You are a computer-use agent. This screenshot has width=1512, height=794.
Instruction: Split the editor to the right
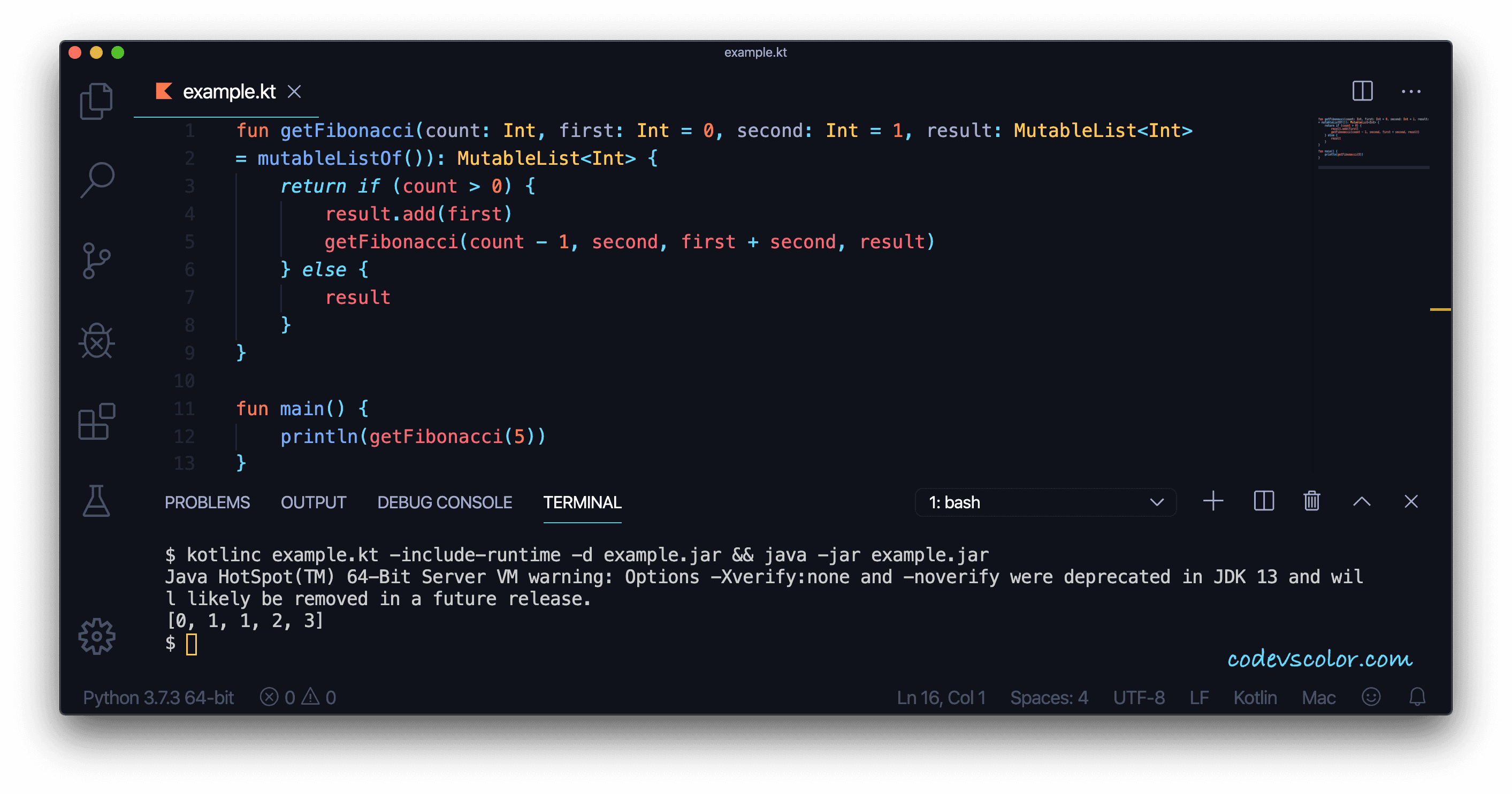coord(1362,91)
